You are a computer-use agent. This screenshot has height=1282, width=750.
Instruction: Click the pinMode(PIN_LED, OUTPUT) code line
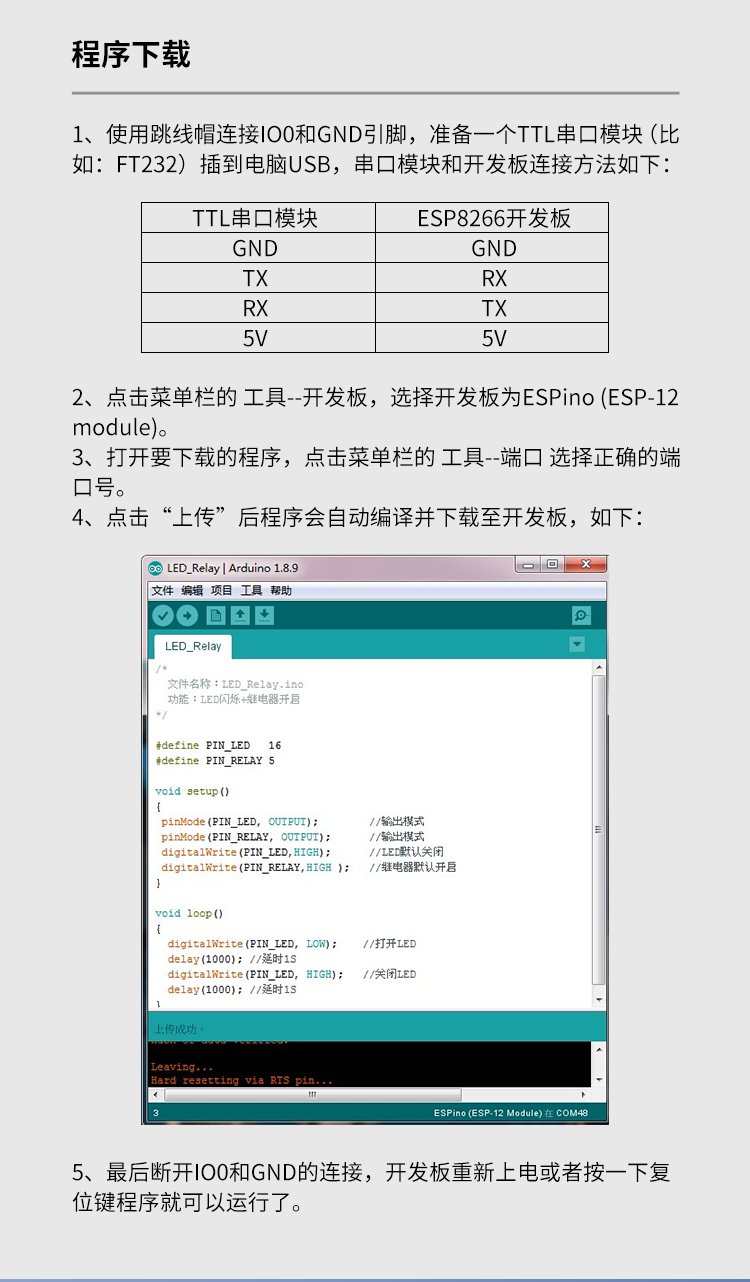pos(240,822)
